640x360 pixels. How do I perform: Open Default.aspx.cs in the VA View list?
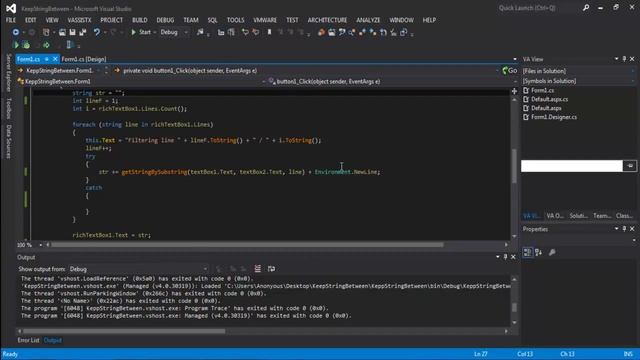(x=549, y=99)
